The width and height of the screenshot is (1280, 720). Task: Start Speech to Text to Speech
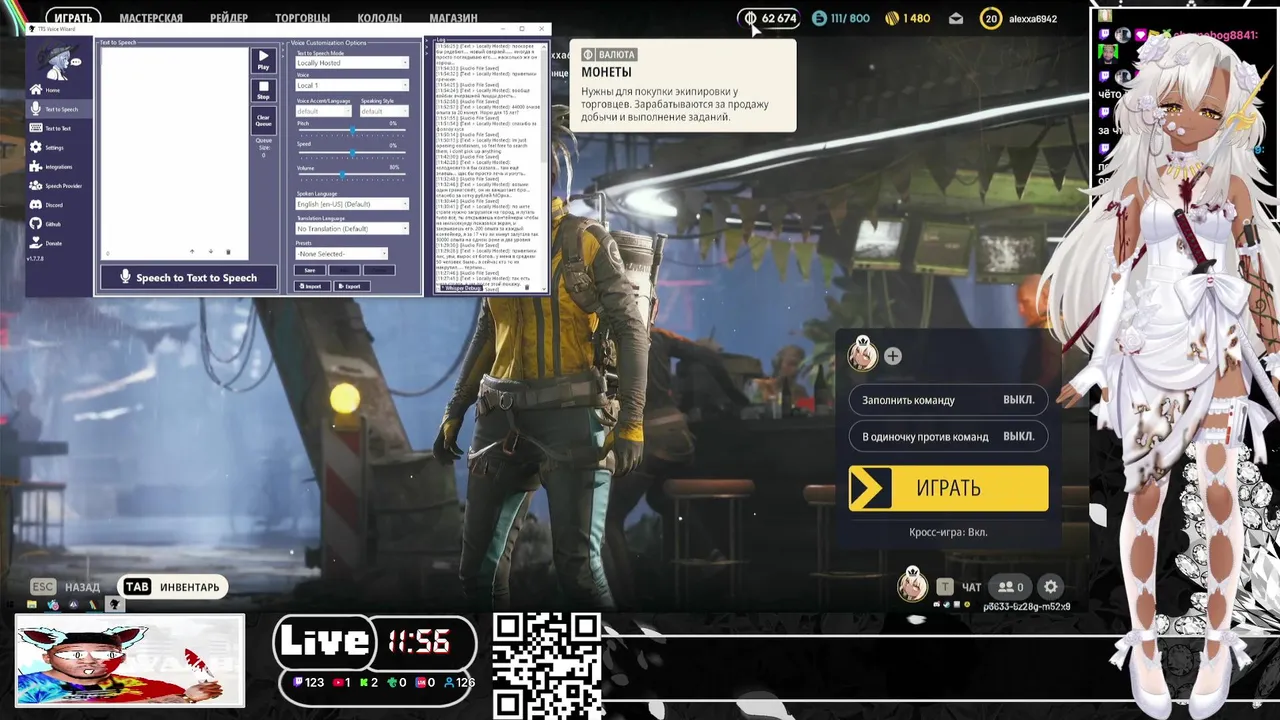[188, 278]
